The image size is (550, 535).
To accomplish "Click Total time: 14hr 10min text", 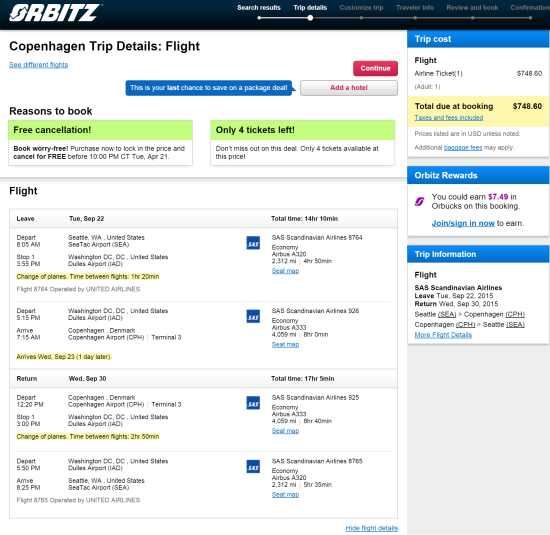I will pyautogui.click(x=304, y=219).
